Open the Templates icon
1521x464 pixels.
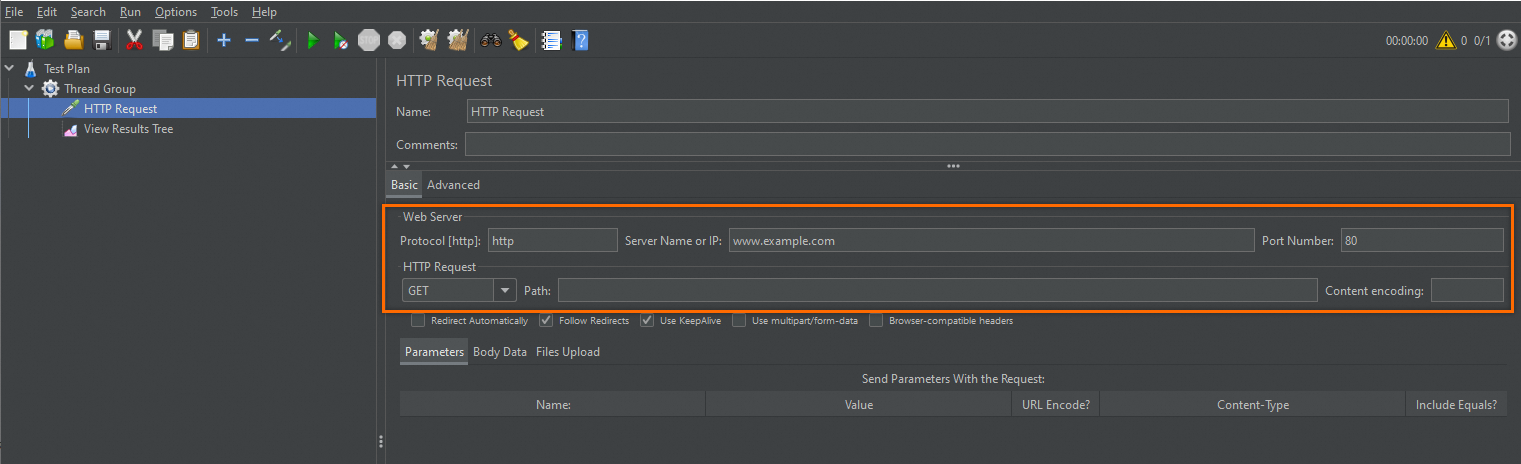click(x=45, y=40)
